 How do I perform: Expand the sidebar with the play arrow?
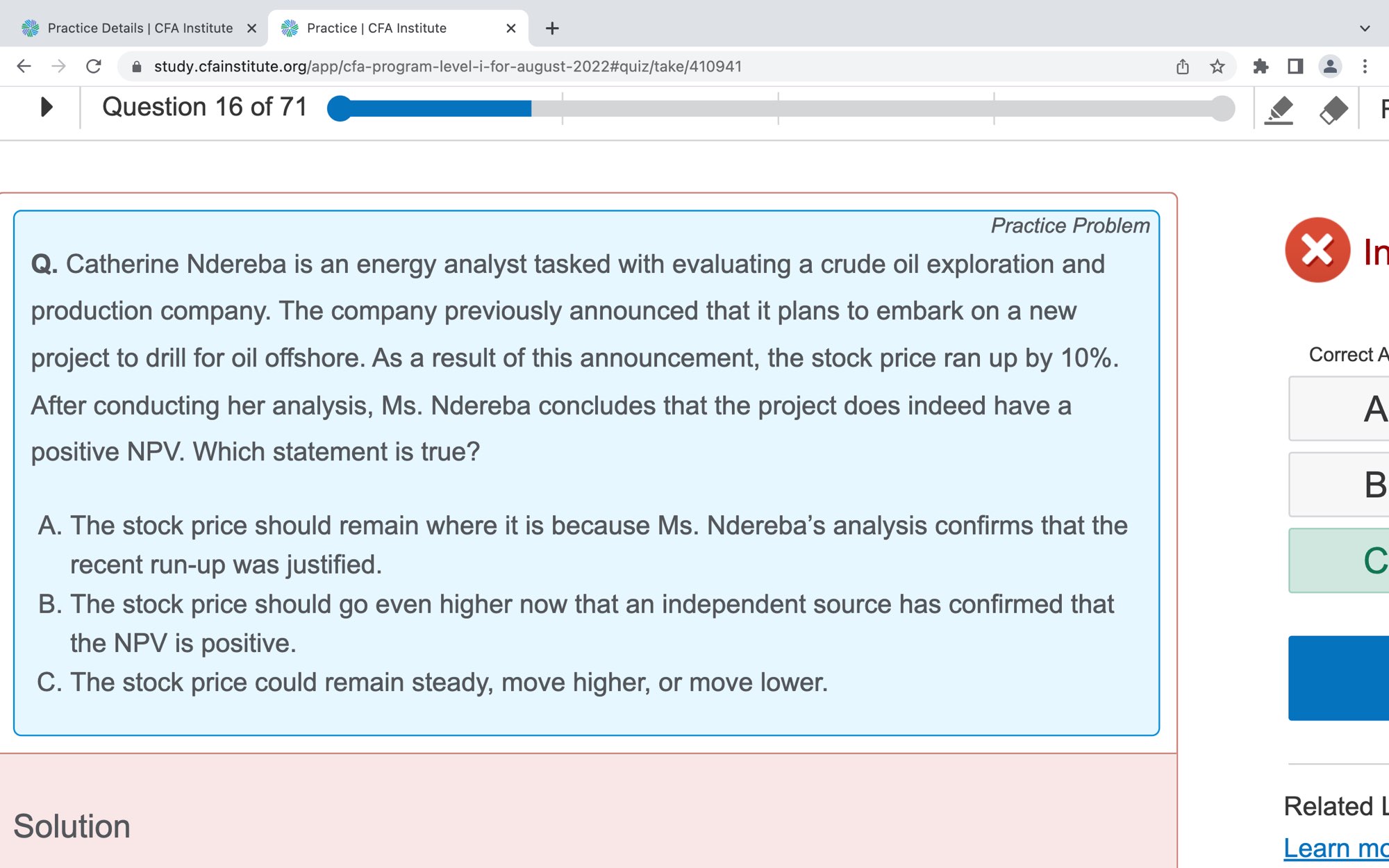point(47,107)
